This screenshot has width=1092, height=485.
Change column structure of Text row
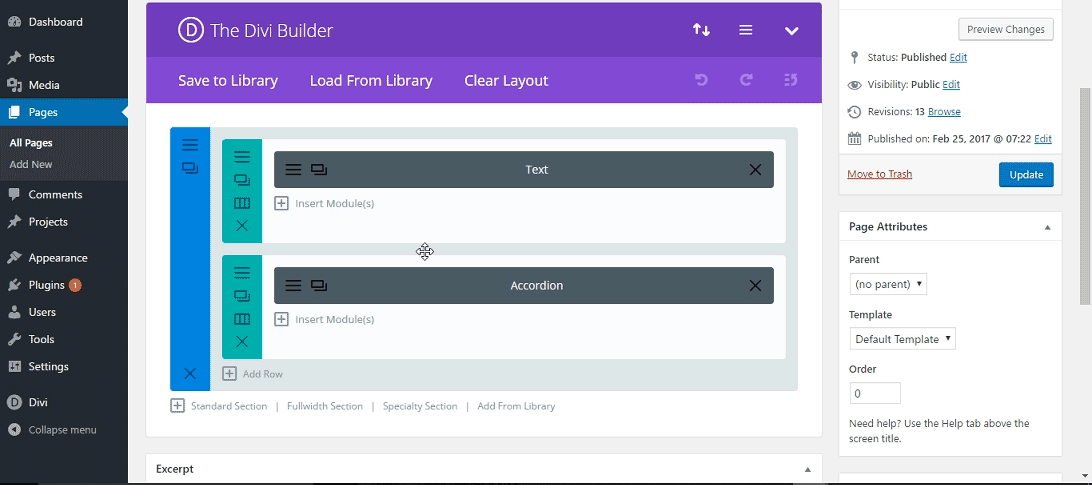click(x=242, y=203)
